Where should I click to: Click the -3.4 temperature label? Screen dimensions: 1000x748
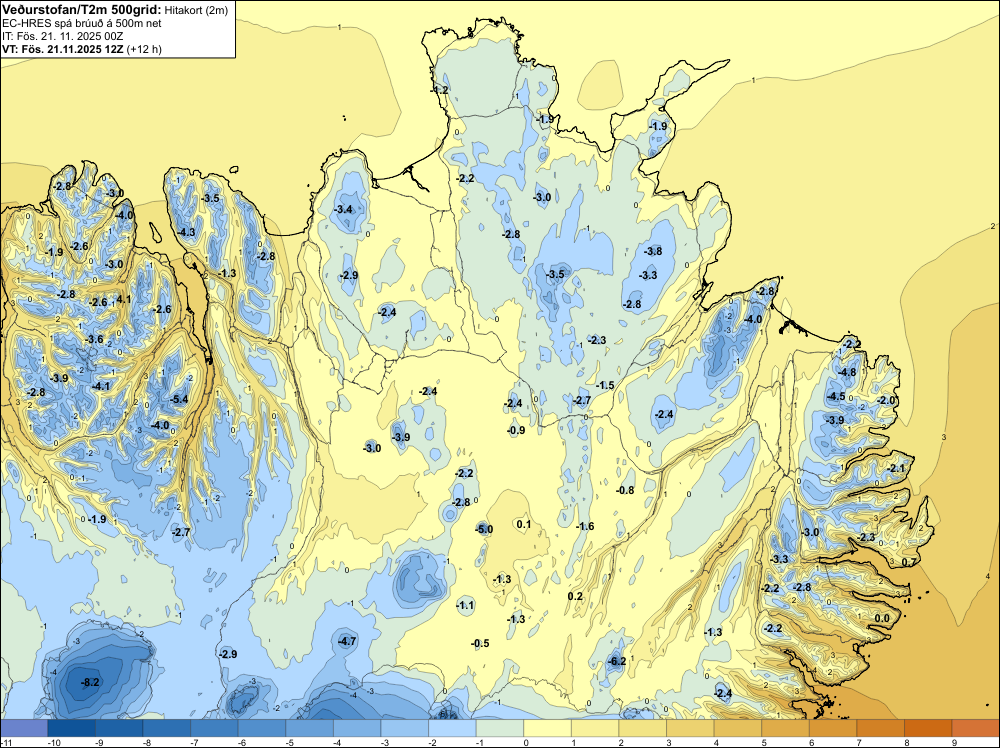(x=343, y=209)
